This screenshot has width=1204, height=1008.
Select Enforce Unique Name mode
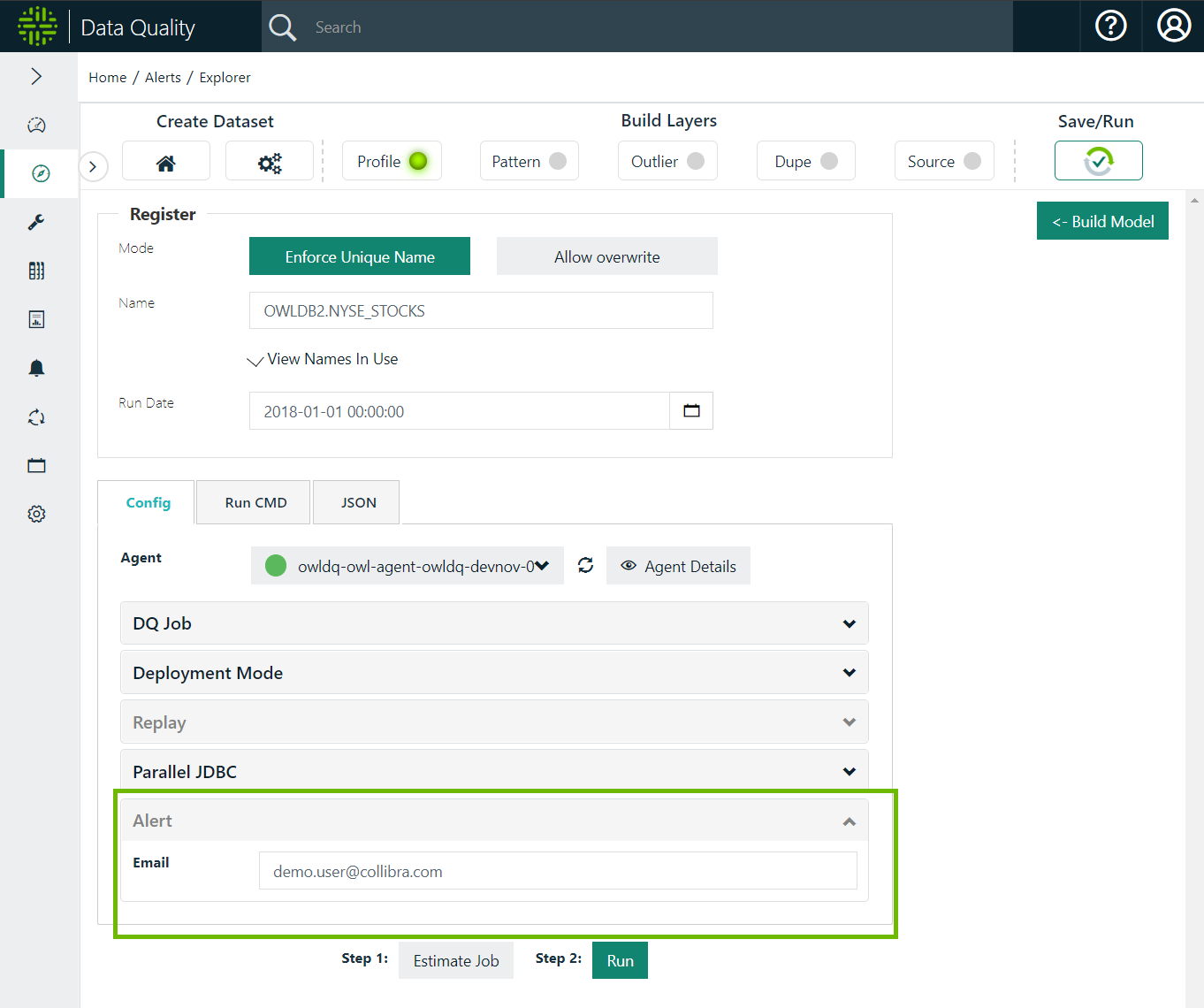point(359,256)
